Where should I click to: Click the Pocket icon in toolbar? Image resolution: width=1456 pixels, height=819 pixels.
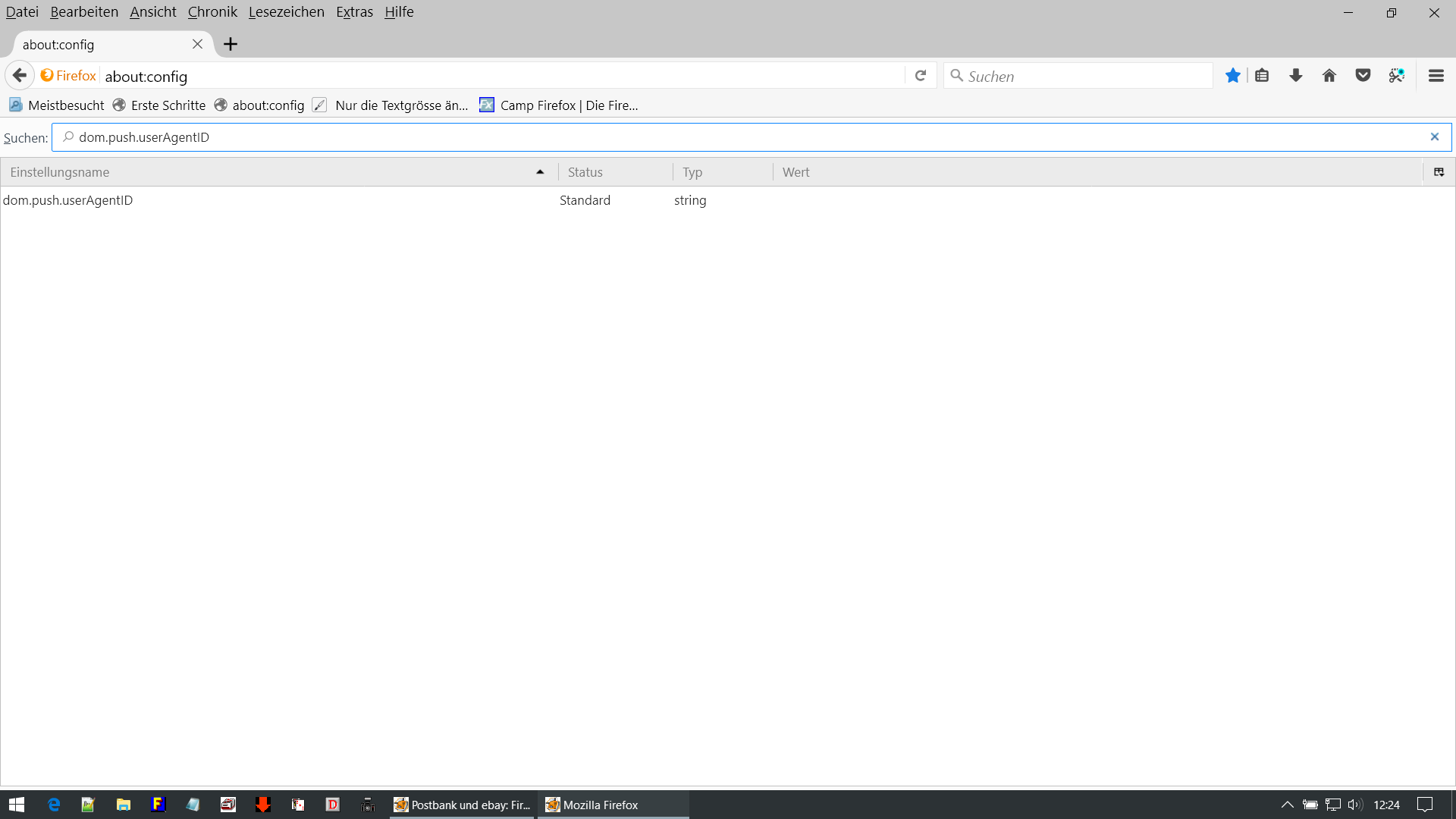click(1363, 76)
